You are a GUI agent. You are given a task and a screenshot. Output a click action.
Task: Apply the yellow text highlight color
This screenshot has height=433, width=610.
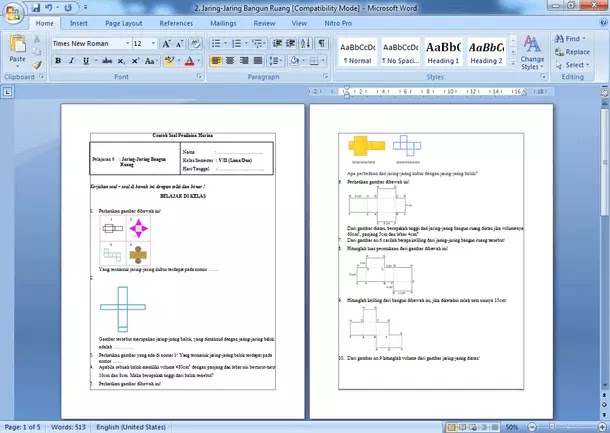[x=169, y=61]
